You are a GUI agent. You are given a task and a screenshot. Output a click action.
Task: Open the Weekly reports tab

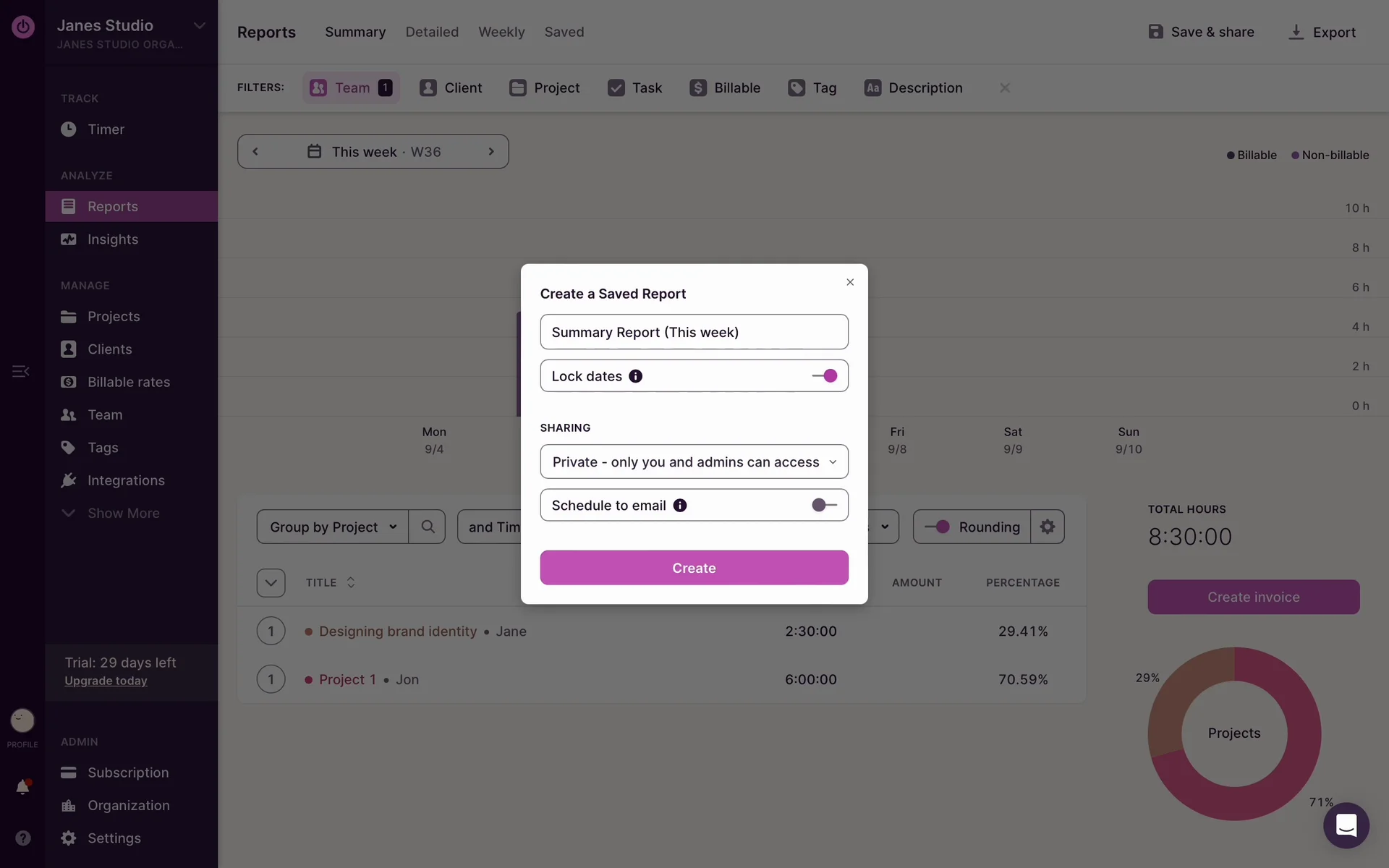501,32
